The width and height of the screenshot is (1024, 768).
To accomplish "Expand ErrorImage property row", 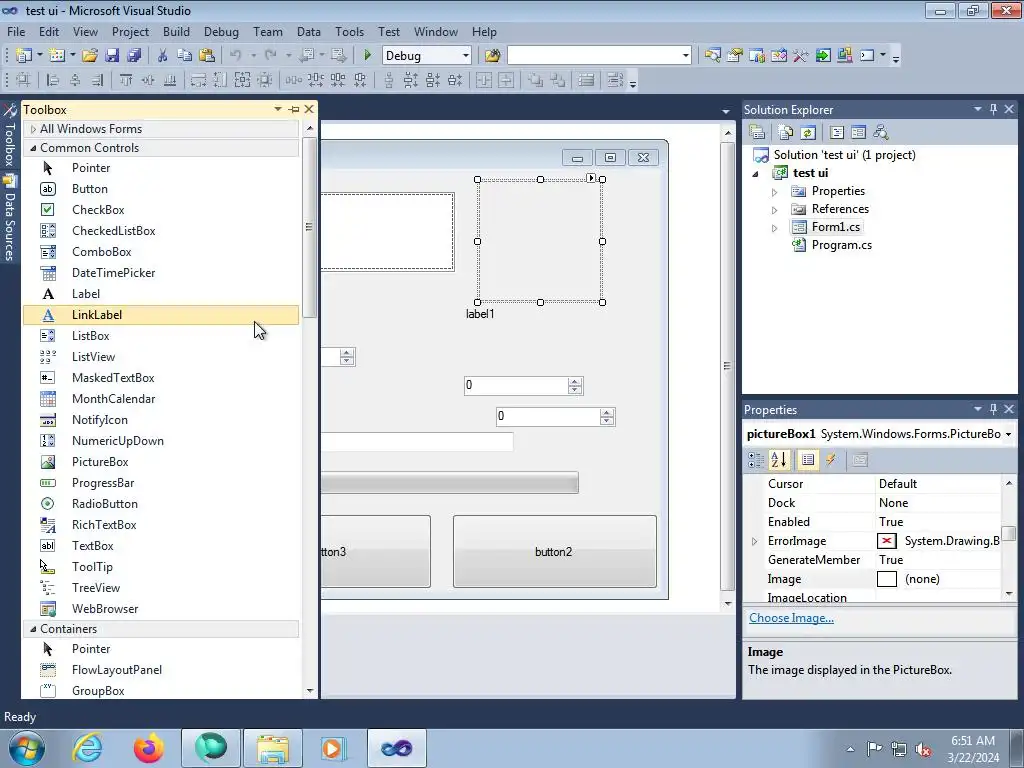I will point(755,541).
